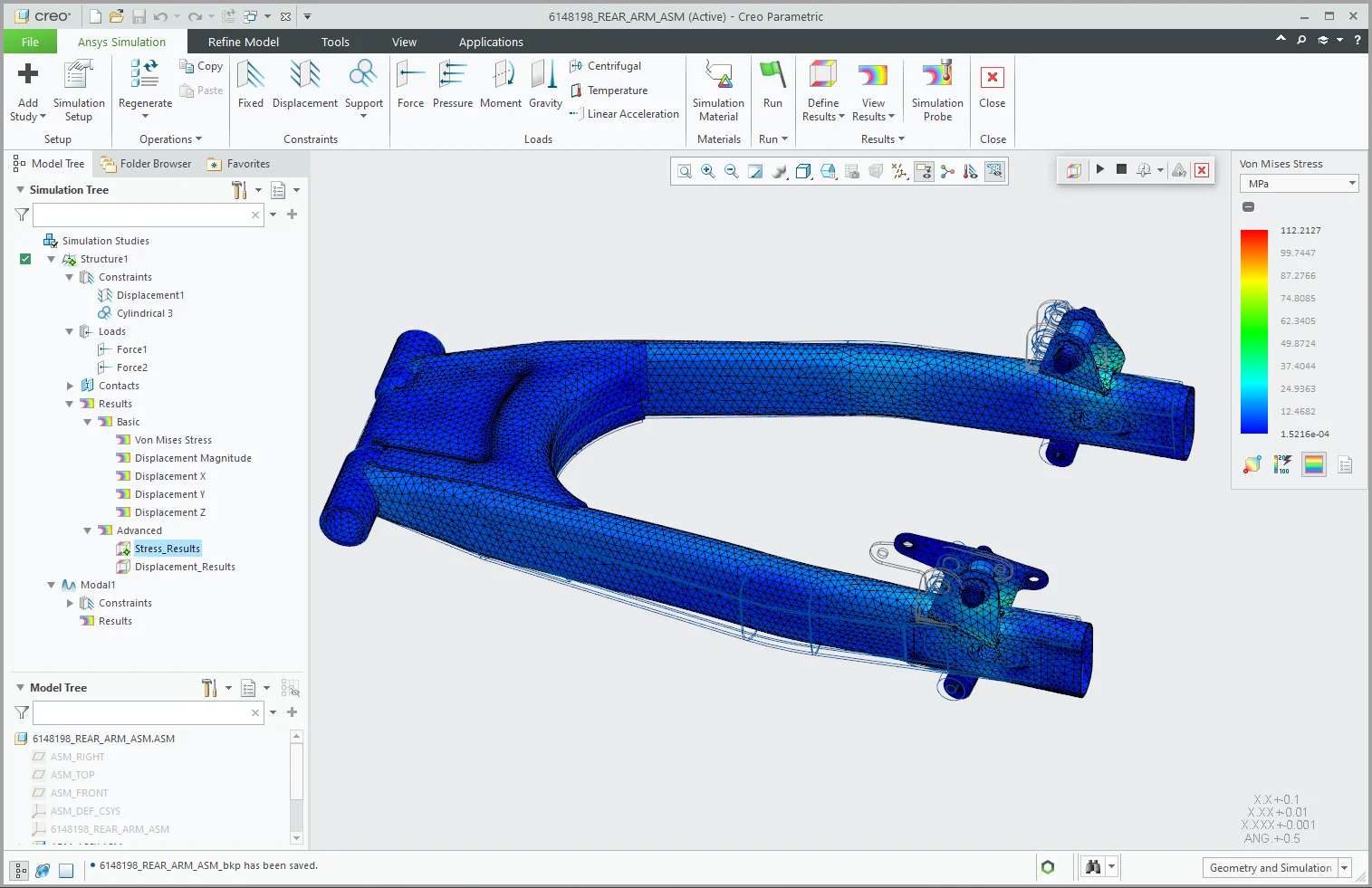Click the Close button to exit simulation
The image size is (1372, 888).
point(993,88)
